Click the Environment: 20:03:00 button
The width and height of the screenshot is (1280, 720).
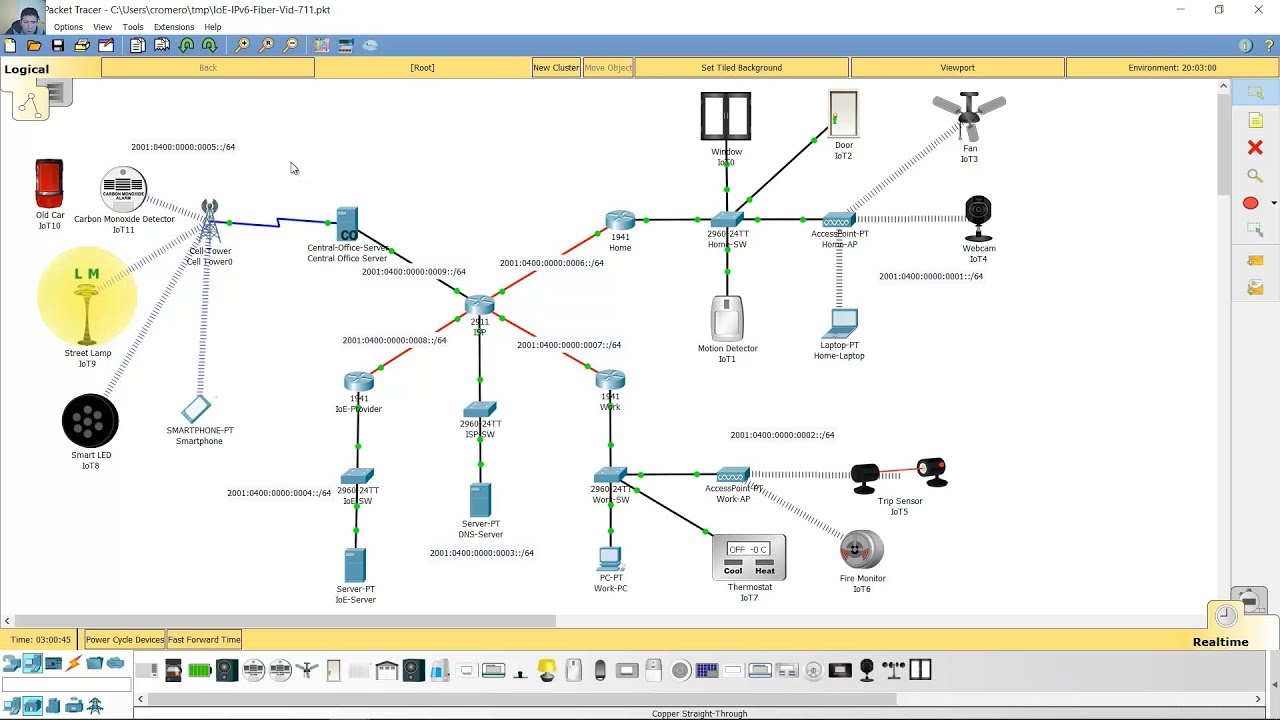pos(1172,68)
